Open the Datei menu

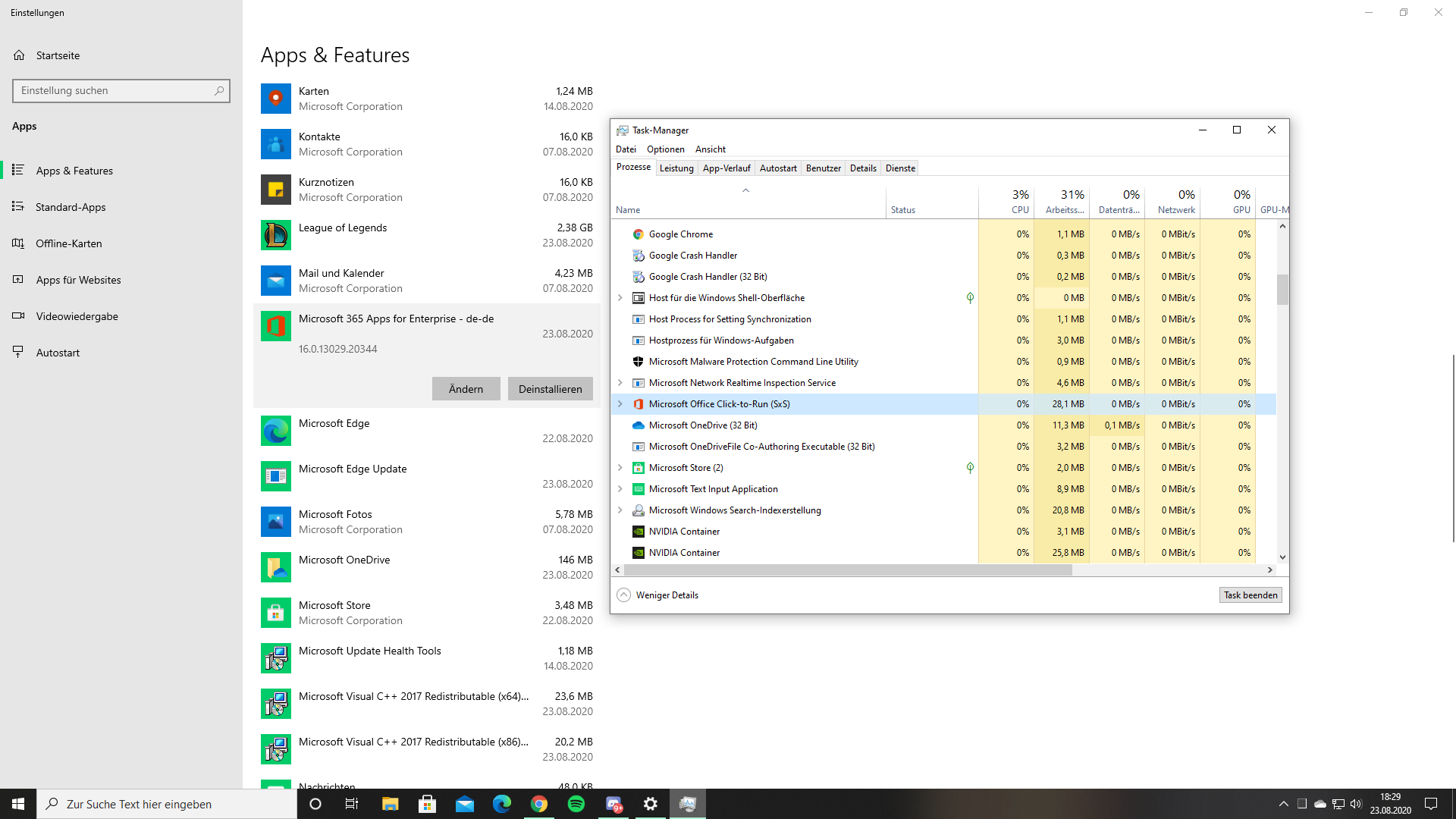[x=626, y=149]
